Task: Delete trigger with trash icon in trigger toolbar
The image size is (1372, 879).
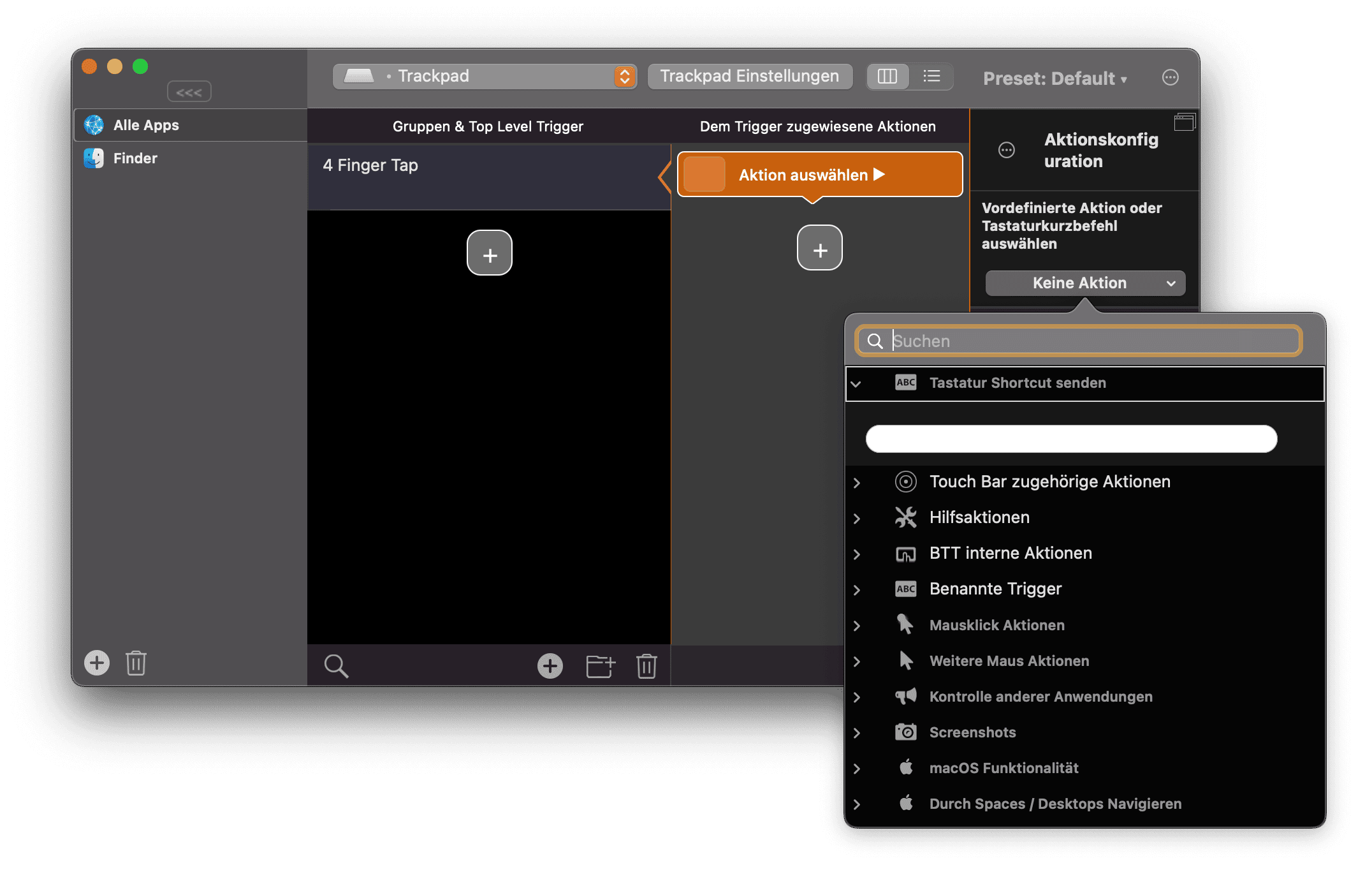Action: coord(646,666)
